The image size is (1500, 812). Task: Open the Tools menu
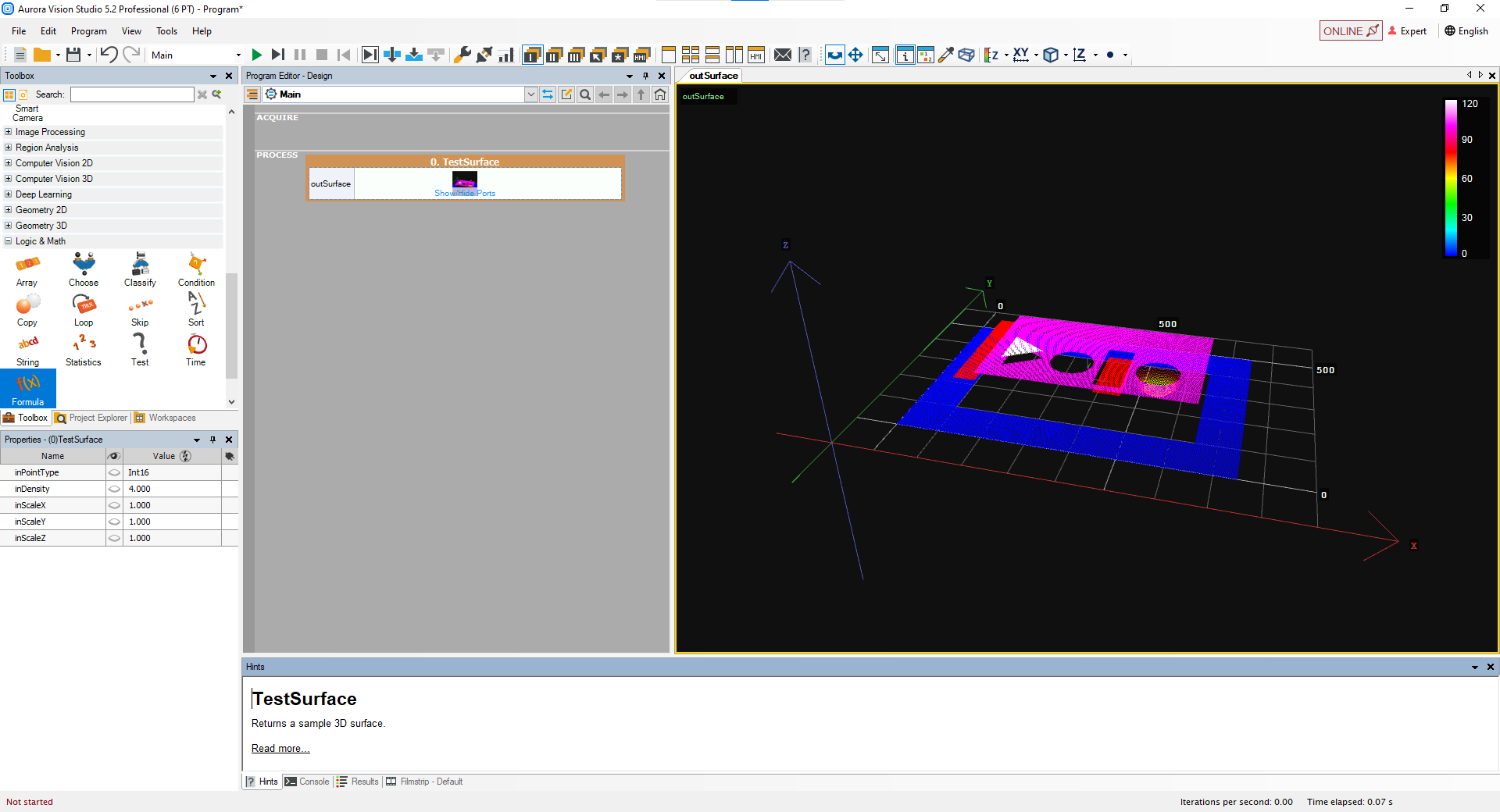[166, 31]
